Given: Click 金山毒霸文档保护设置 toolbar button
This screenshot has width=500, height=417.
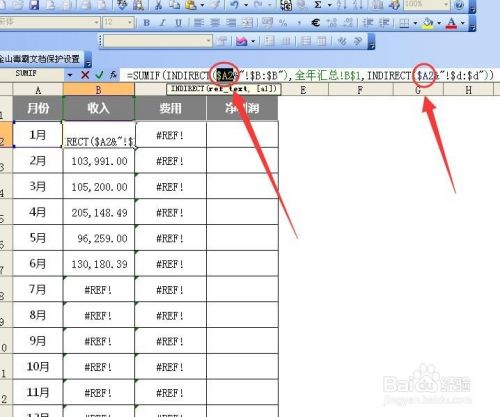Looking at the screenshot, I should [x=41, y=59].
